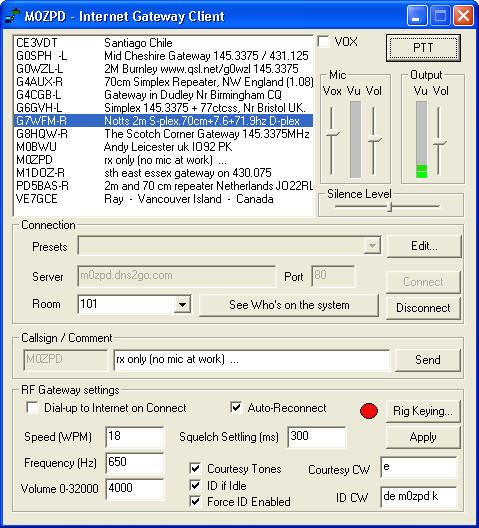This screenshot has width=479, height=528.
Task: Click the Squelch Settling (ms) field
Action: point(317,437)
